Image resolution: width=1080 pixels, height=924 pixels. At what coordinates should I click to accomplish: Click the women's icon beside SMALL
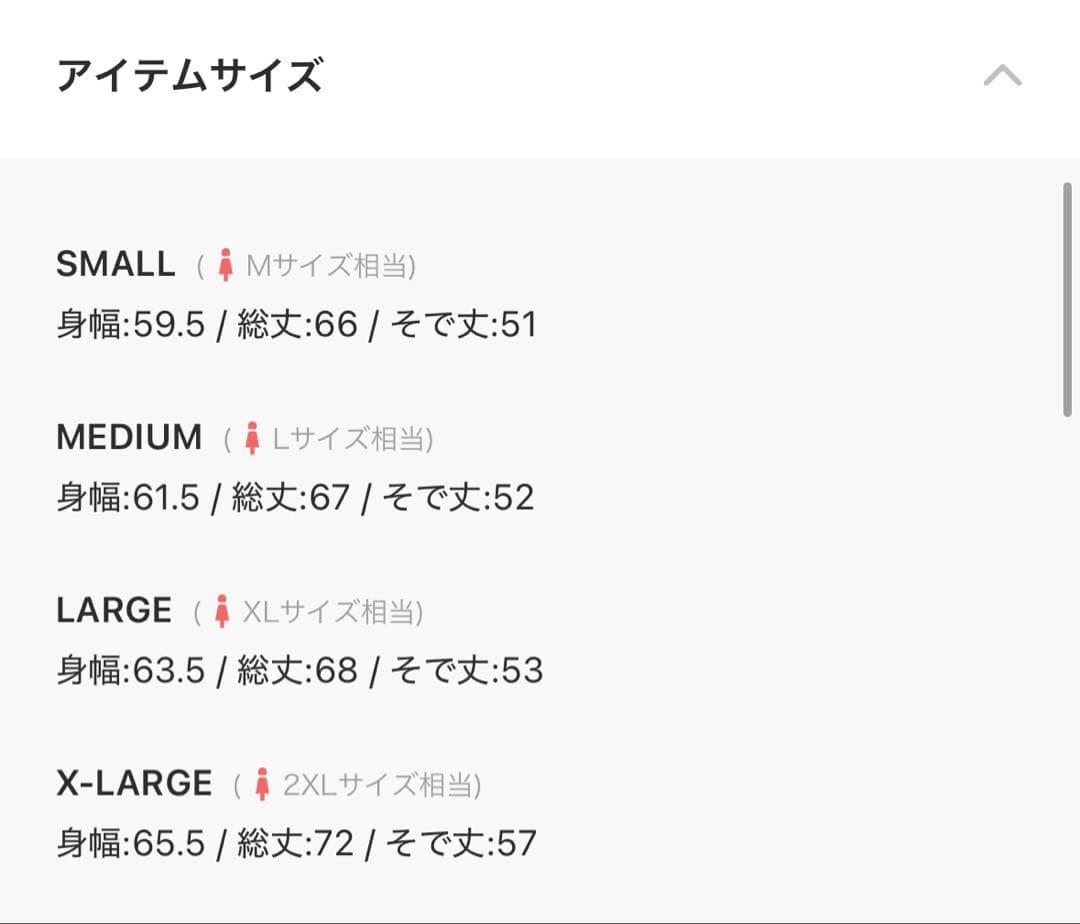(226, 265)
